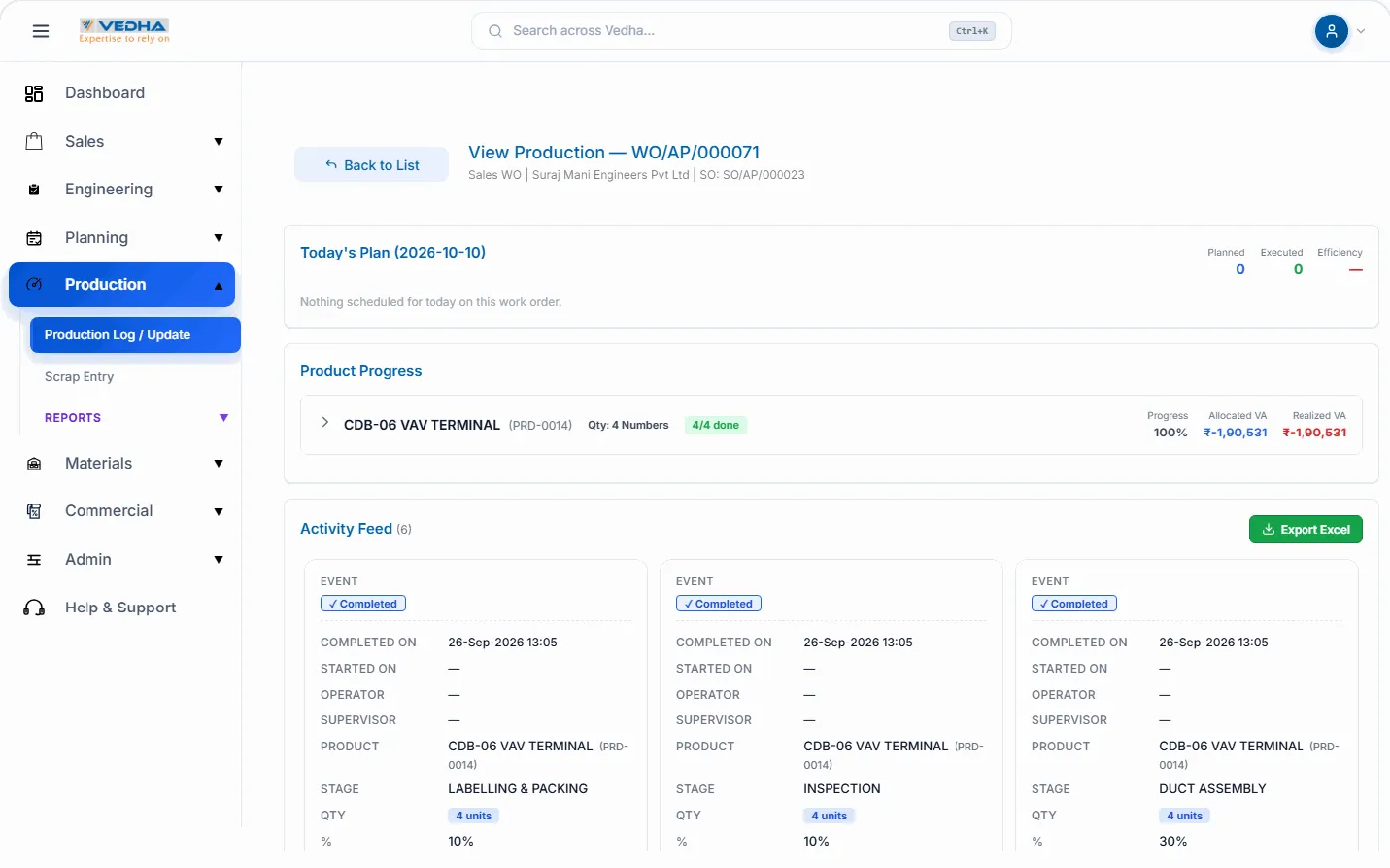Expand the Materials menu arrow
Viewport: 1390px width, 868px height.
point(218,464)
